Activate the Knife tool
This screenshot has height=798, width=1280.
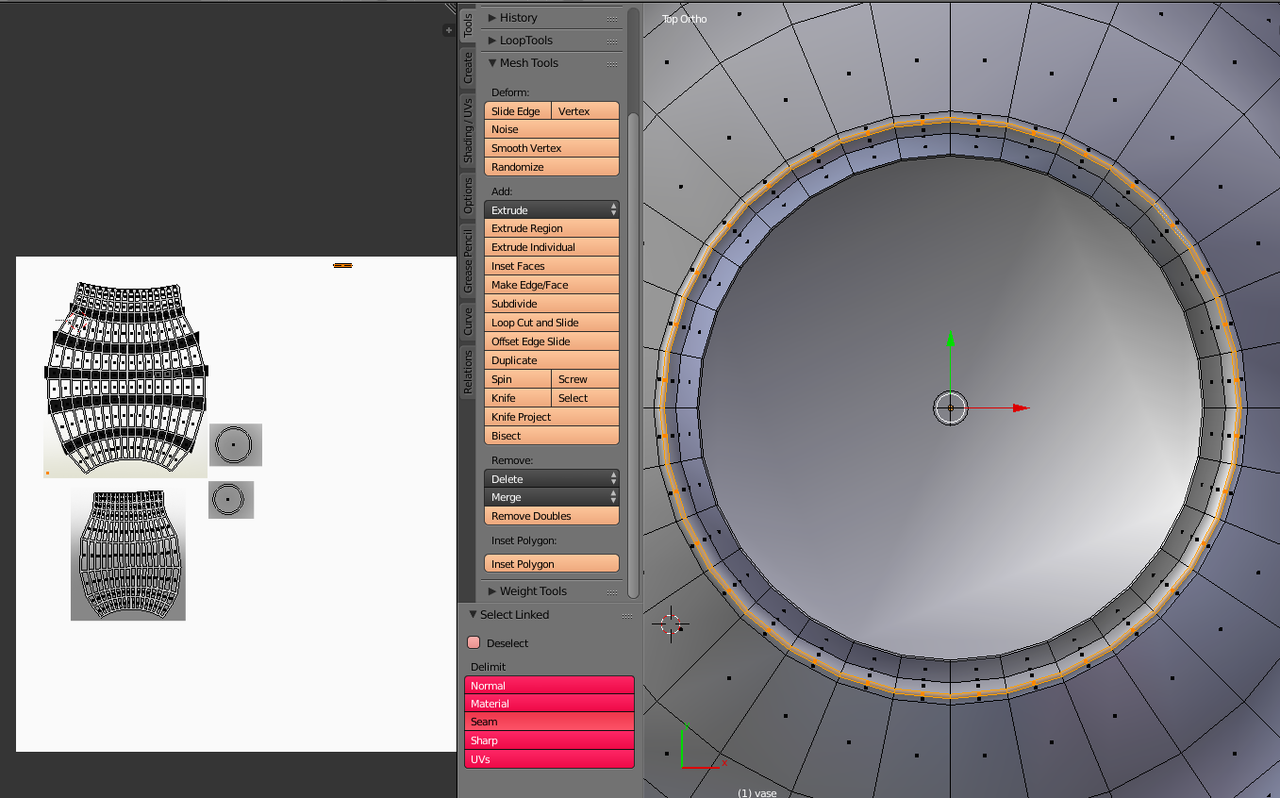pos(518,398)
